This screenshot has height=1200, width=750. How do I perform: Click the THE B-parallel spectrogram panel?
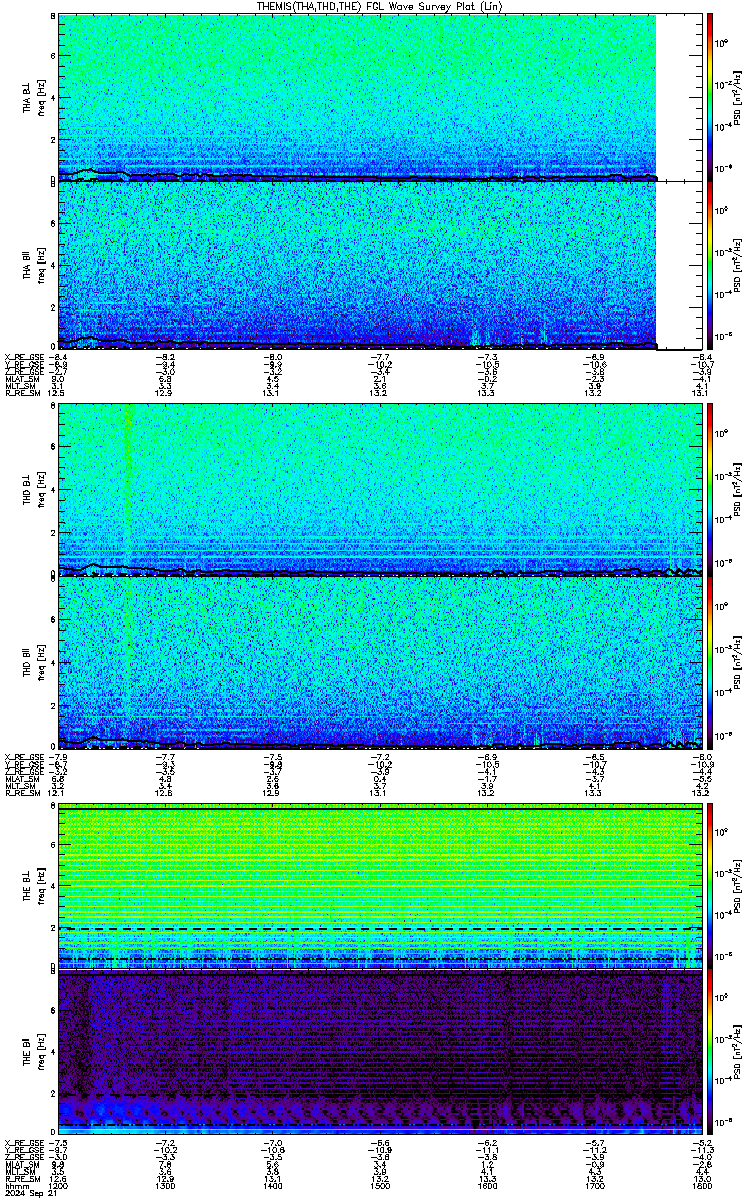click(x=381, y=1051)
